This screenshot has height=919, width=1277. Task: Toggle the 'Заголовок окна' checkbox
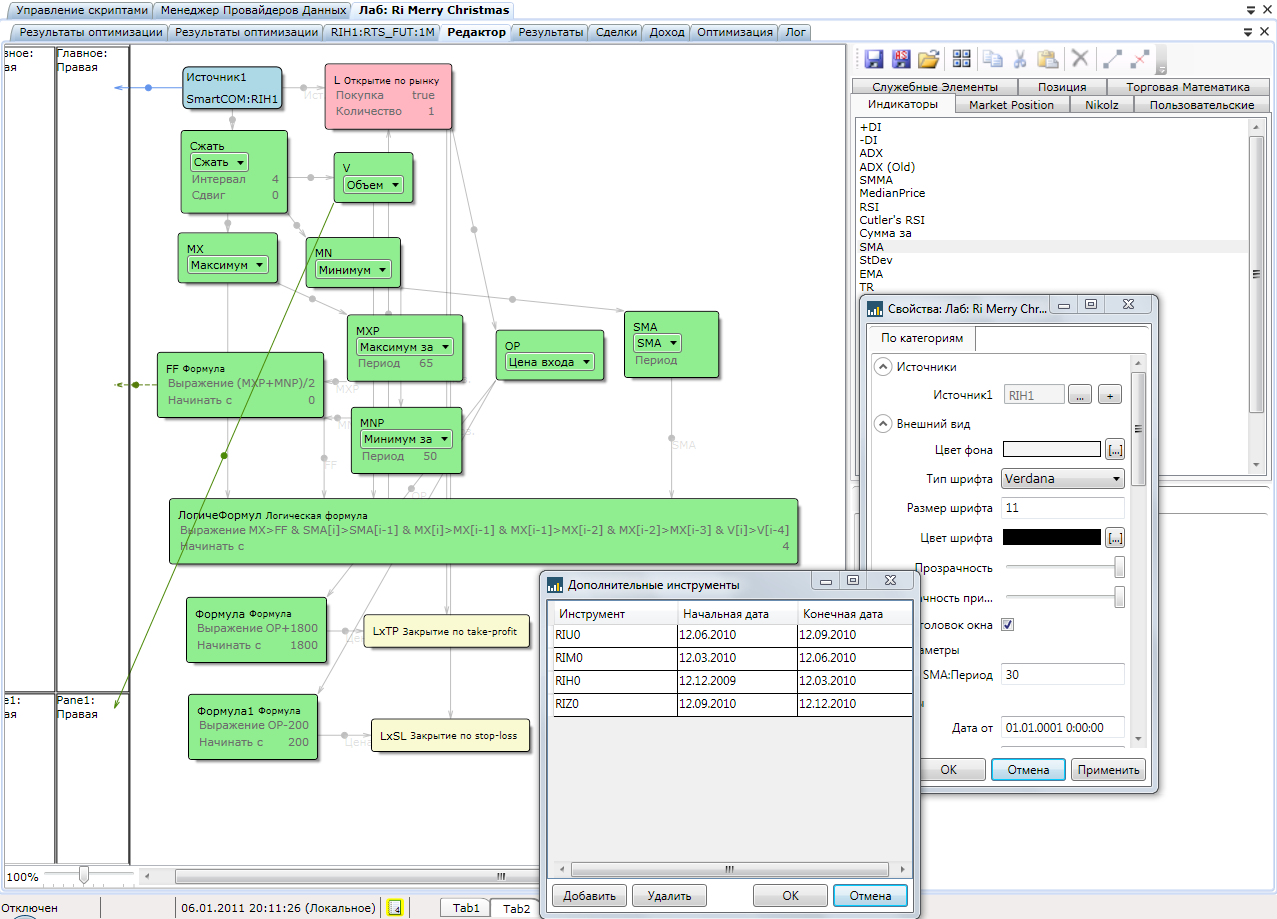point(1008,625)
